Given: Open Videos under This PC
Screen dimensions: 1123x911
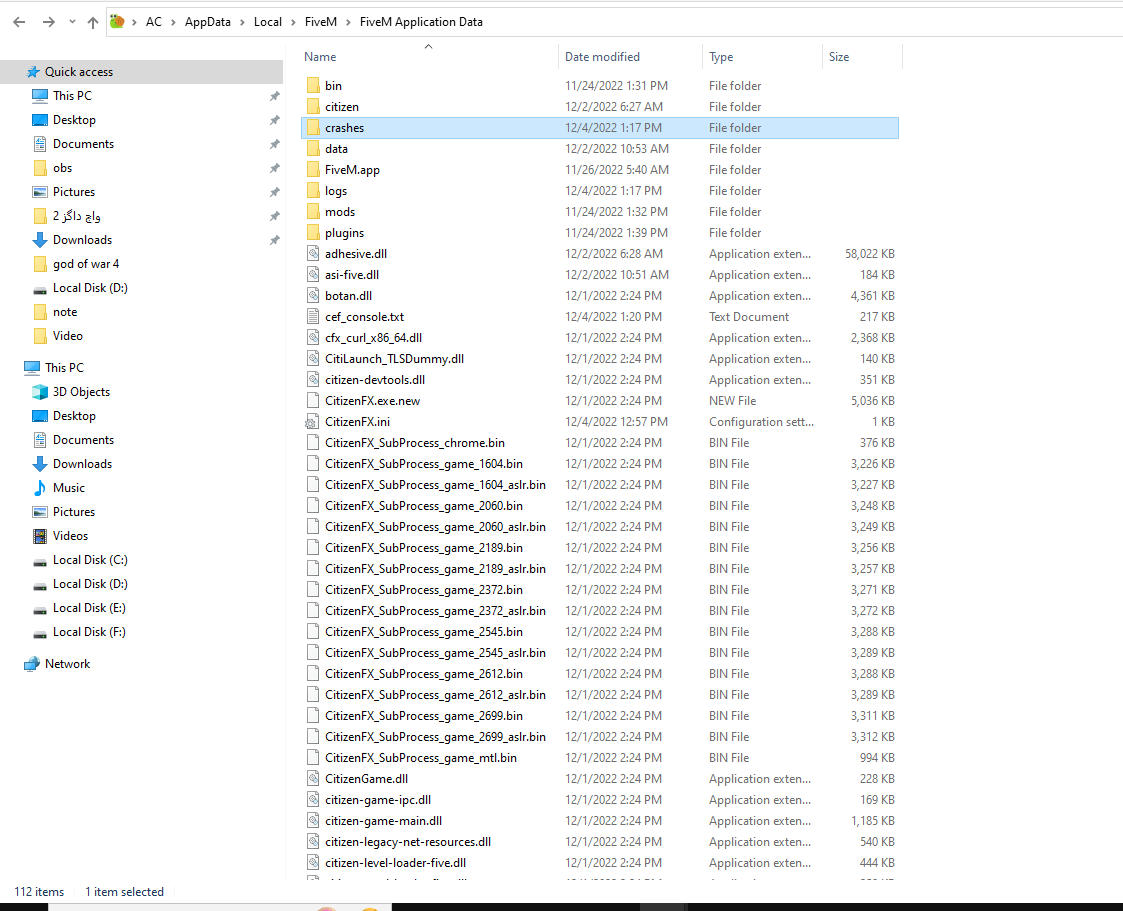Looking at the screenshot, I should click(70, 536).
